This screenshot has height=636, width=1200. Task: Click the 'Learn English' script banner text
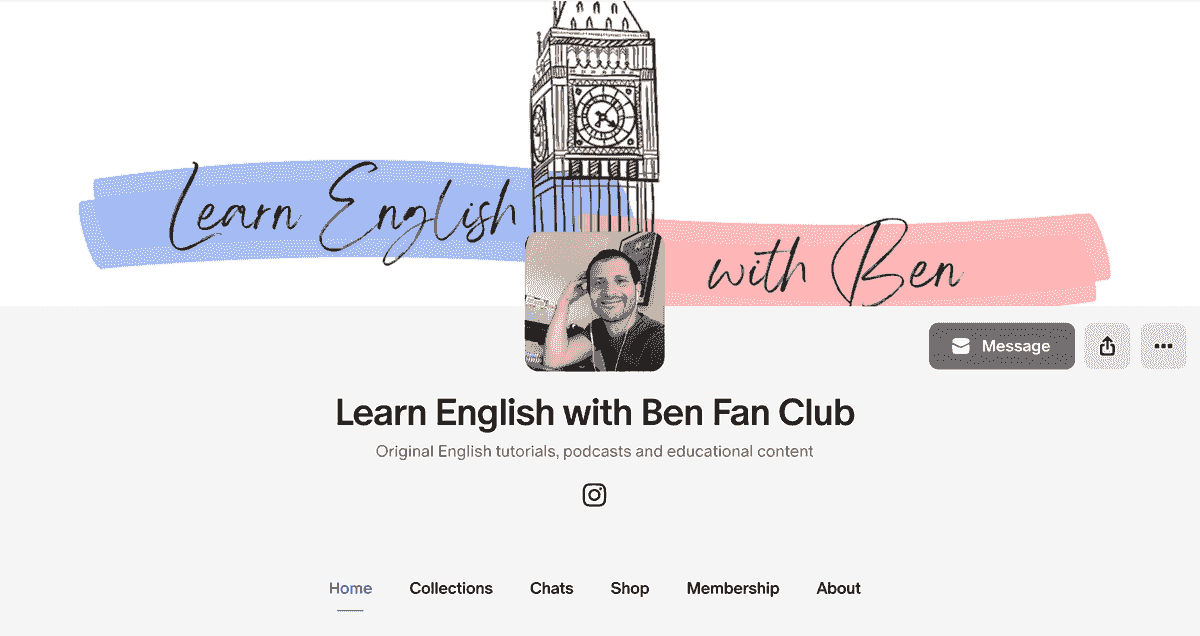coord(343,211)
